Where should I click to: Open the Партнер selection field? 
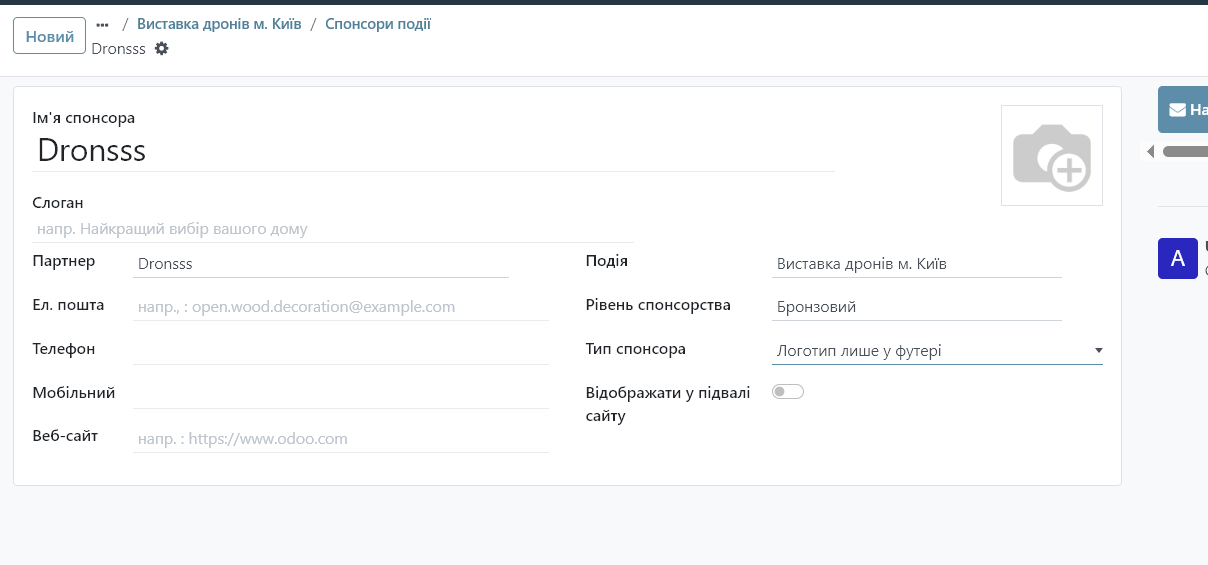[x=320, y=264]
